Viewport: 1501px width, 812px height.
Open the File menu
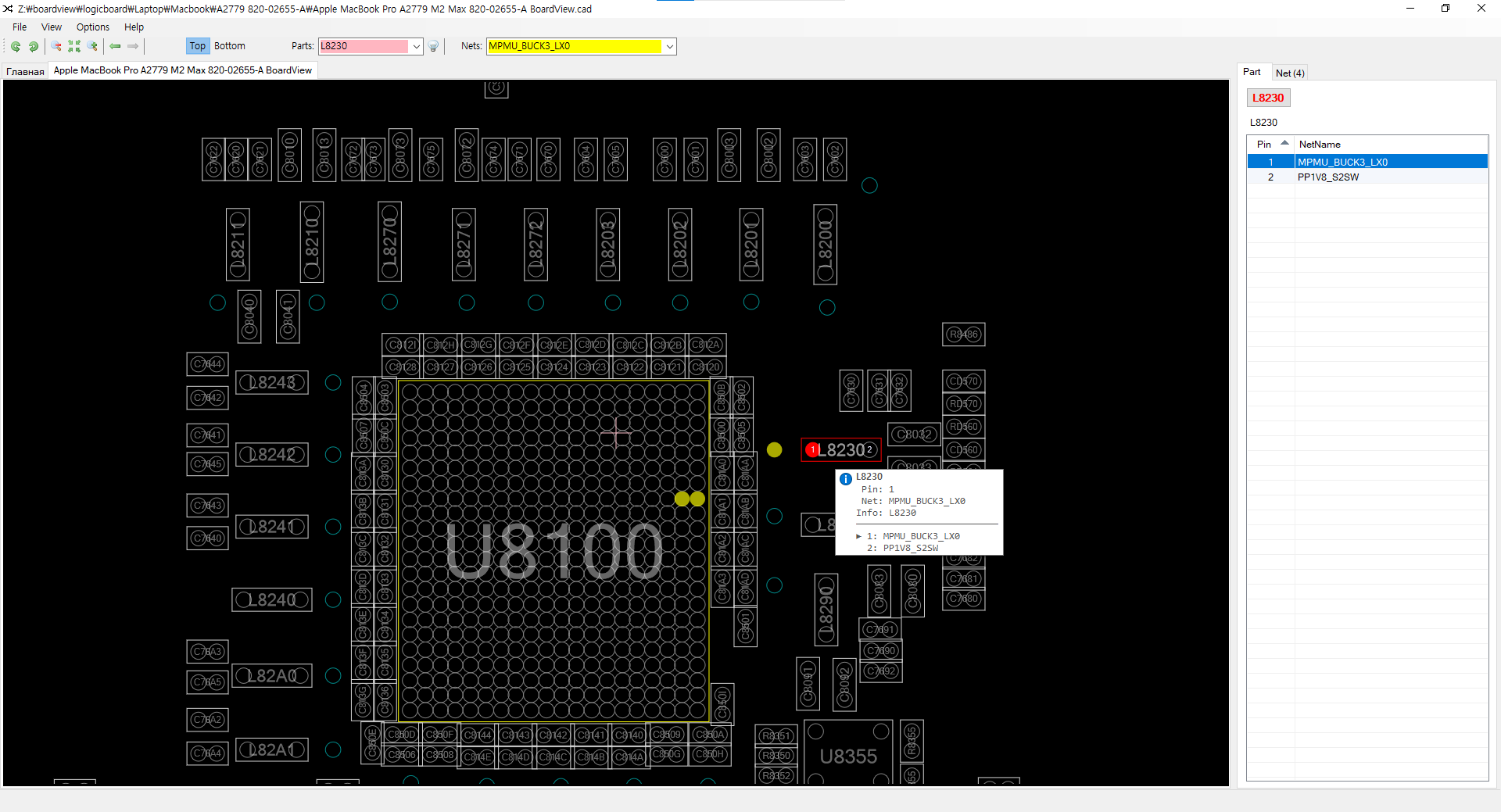[20, 27]
